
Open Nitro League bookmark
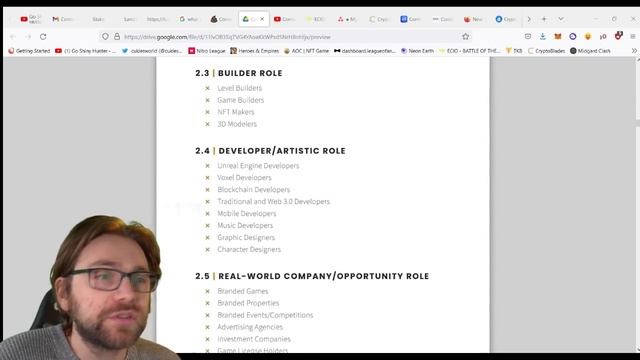click(207, 51)
